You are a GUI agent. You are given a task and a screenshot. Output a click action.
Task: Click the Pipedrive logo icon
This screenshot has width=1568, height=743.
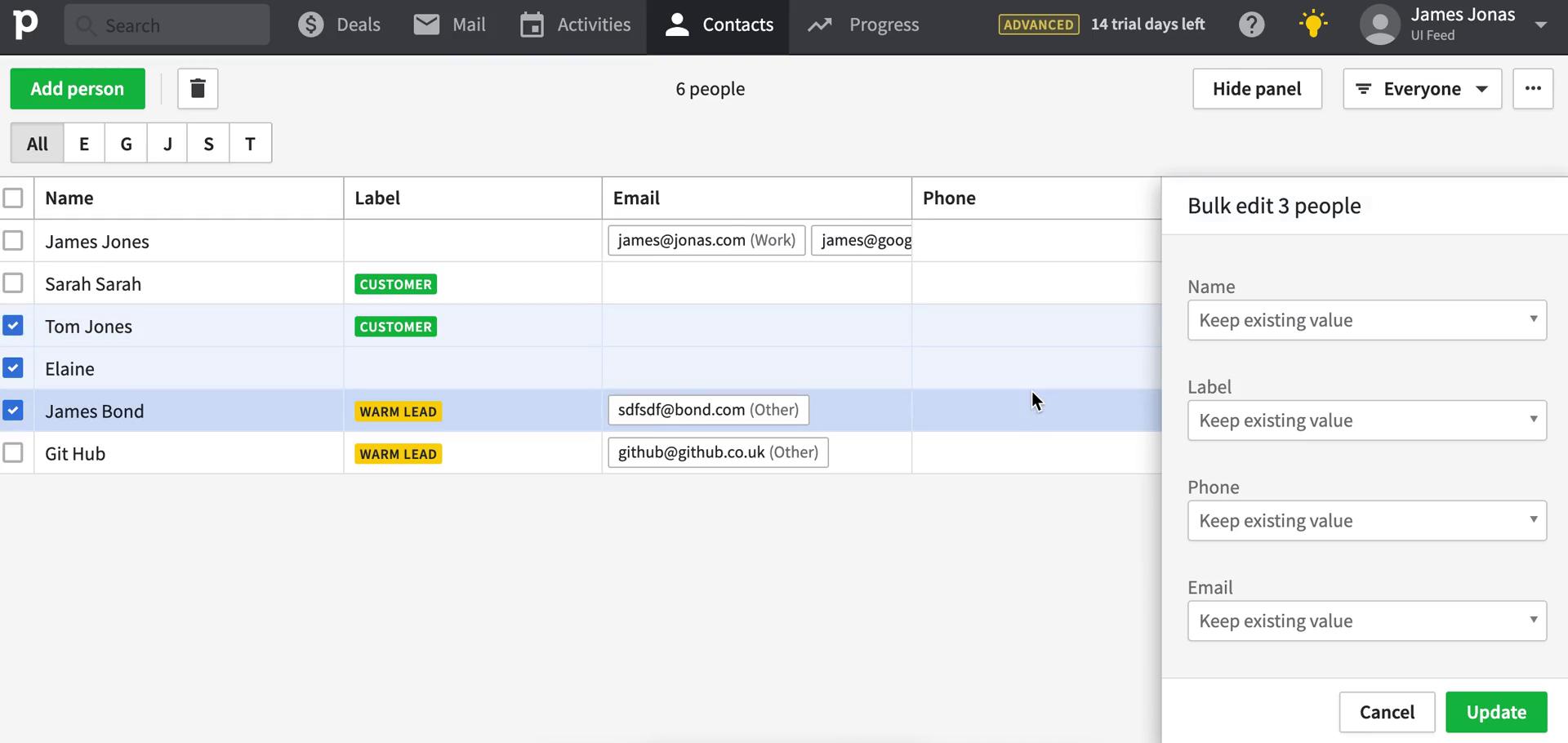[x=25, y=24]
